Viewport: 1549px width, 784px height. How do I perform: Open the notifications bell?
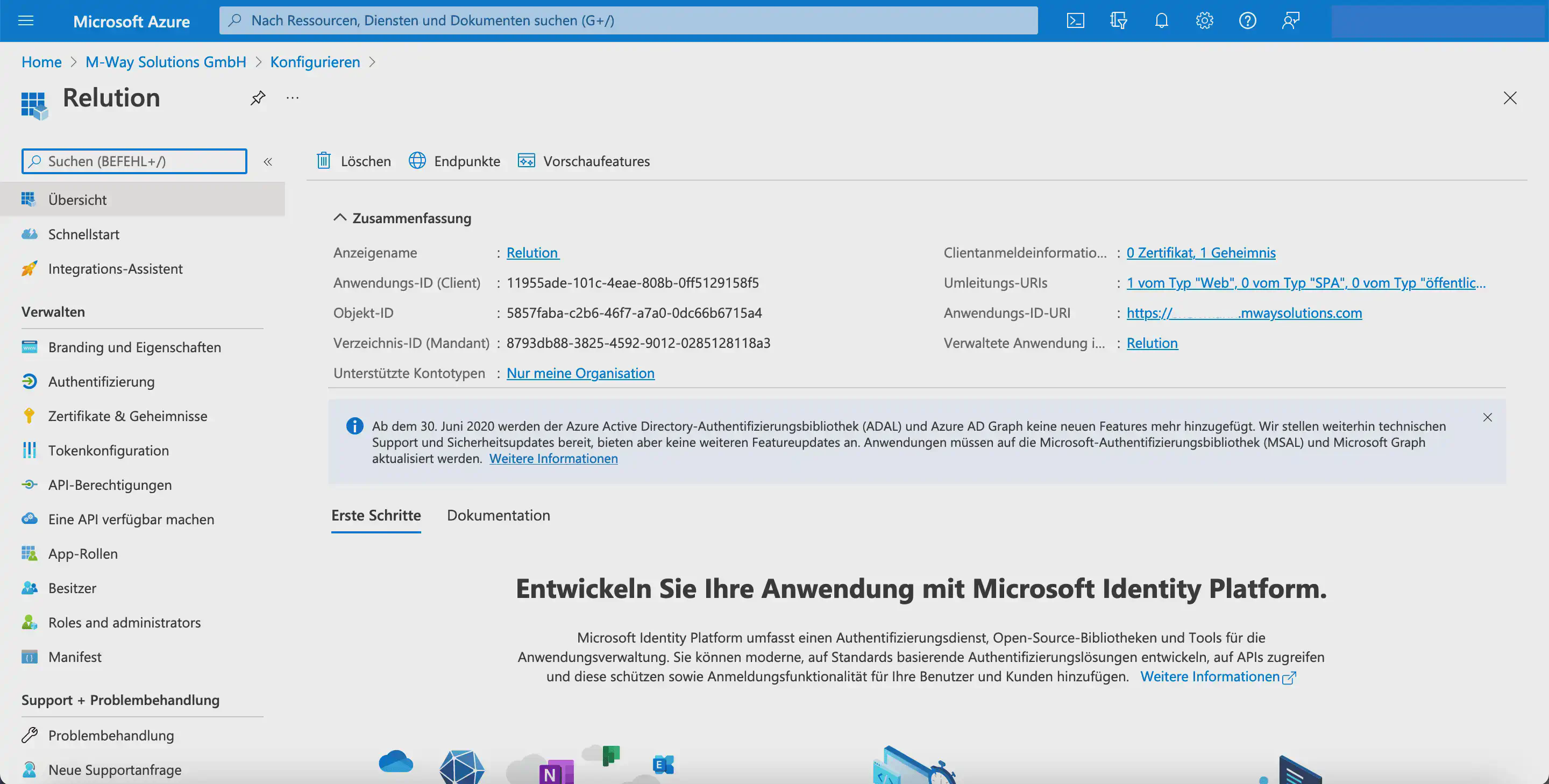[x=1161, y=21]
